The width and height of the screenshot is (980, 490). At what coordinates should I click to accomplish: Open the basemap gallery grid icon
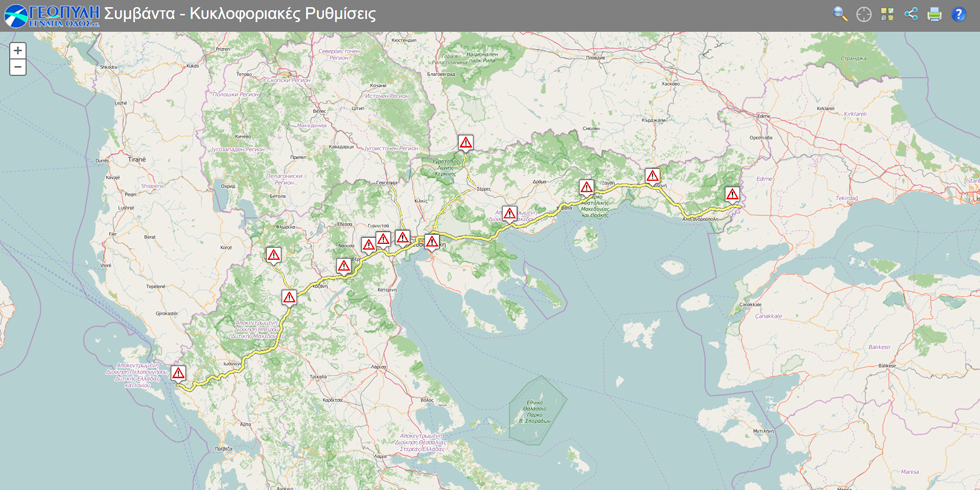click(x=887, y=14)
